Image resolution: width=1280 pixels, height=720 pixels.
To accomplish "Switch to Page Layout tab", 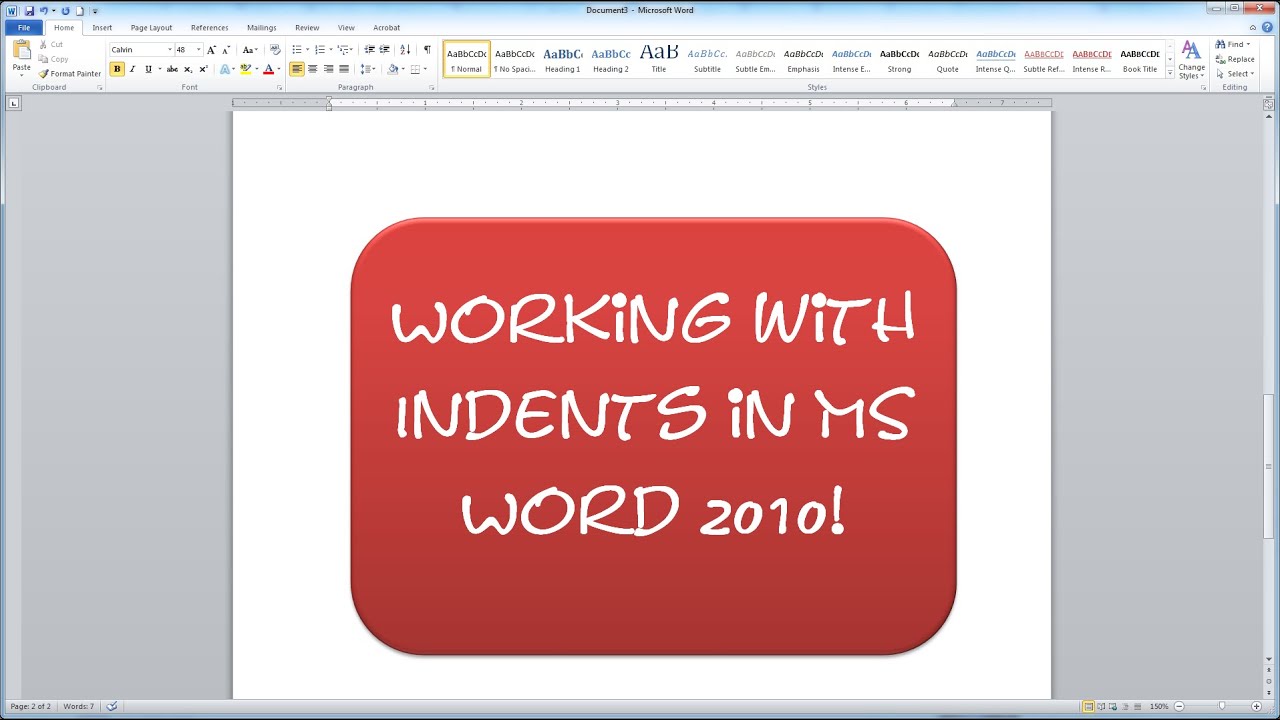I will (x=151, y=28).
